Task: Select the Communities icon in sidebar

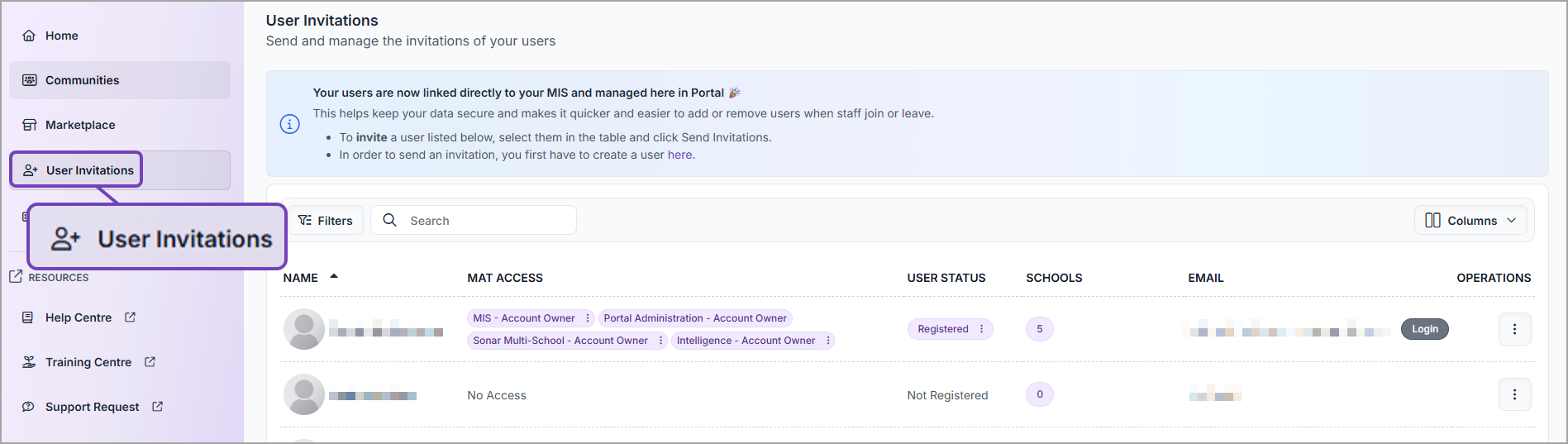Action: (x=30, y=80)
